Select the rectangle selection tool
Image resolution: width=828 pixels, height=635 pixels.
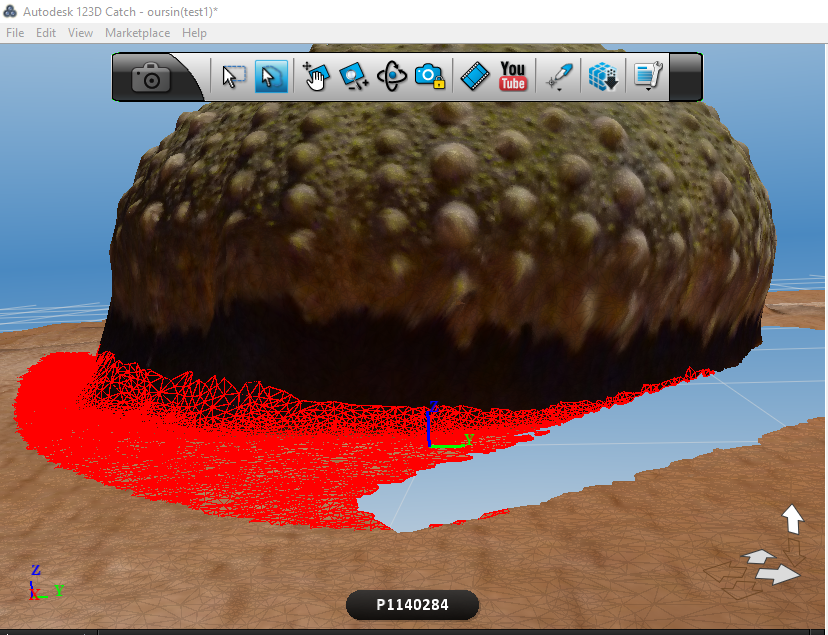[233, 77]
